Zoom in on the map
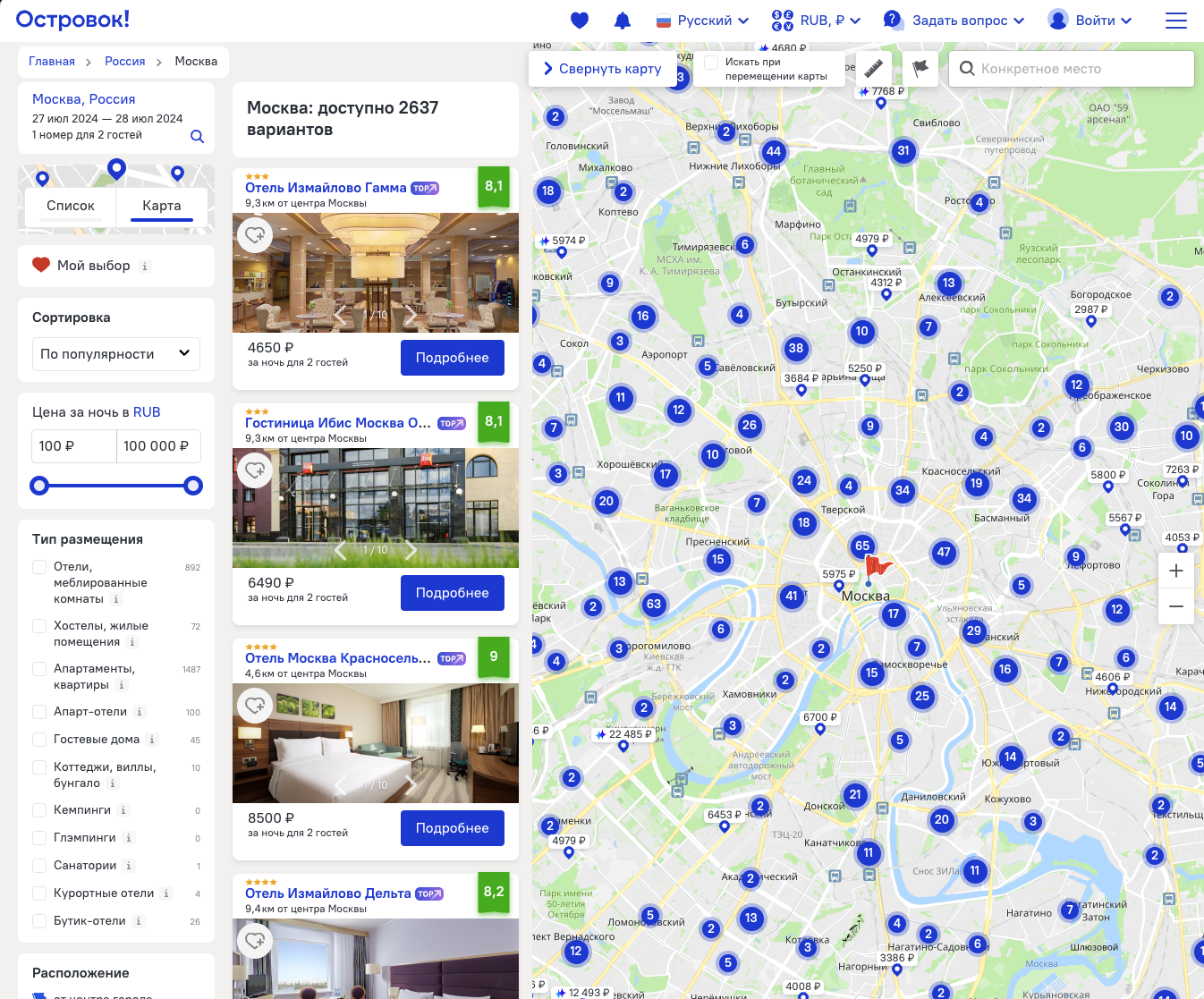The height and width of the screenshot is (999, 1204). pos(1176,571)
